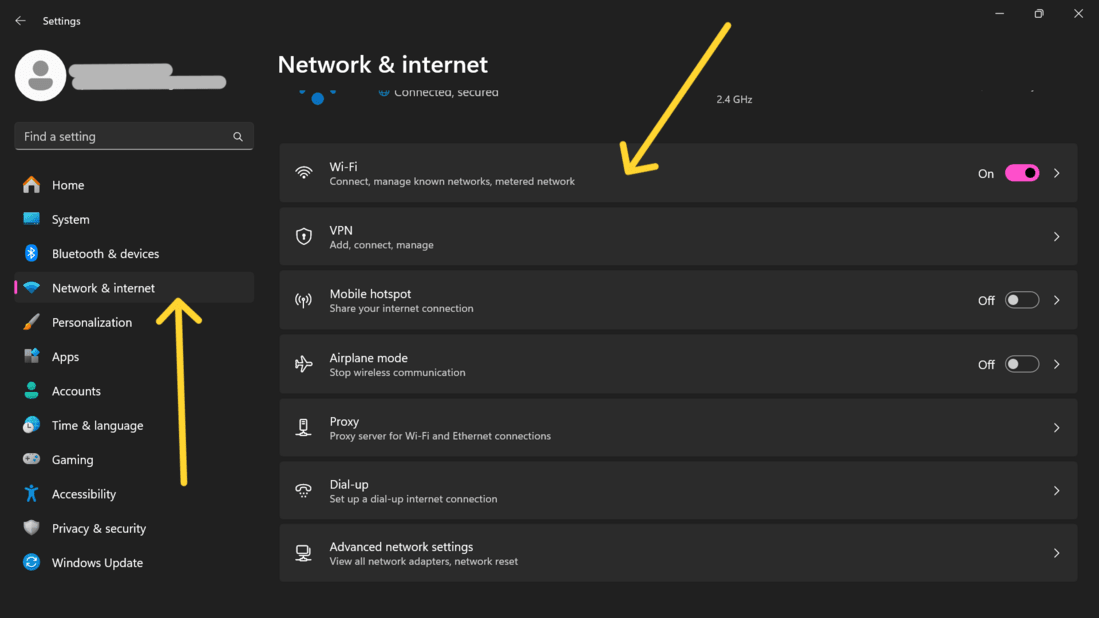Open VPN page using its chevron

click(1057, 237)
